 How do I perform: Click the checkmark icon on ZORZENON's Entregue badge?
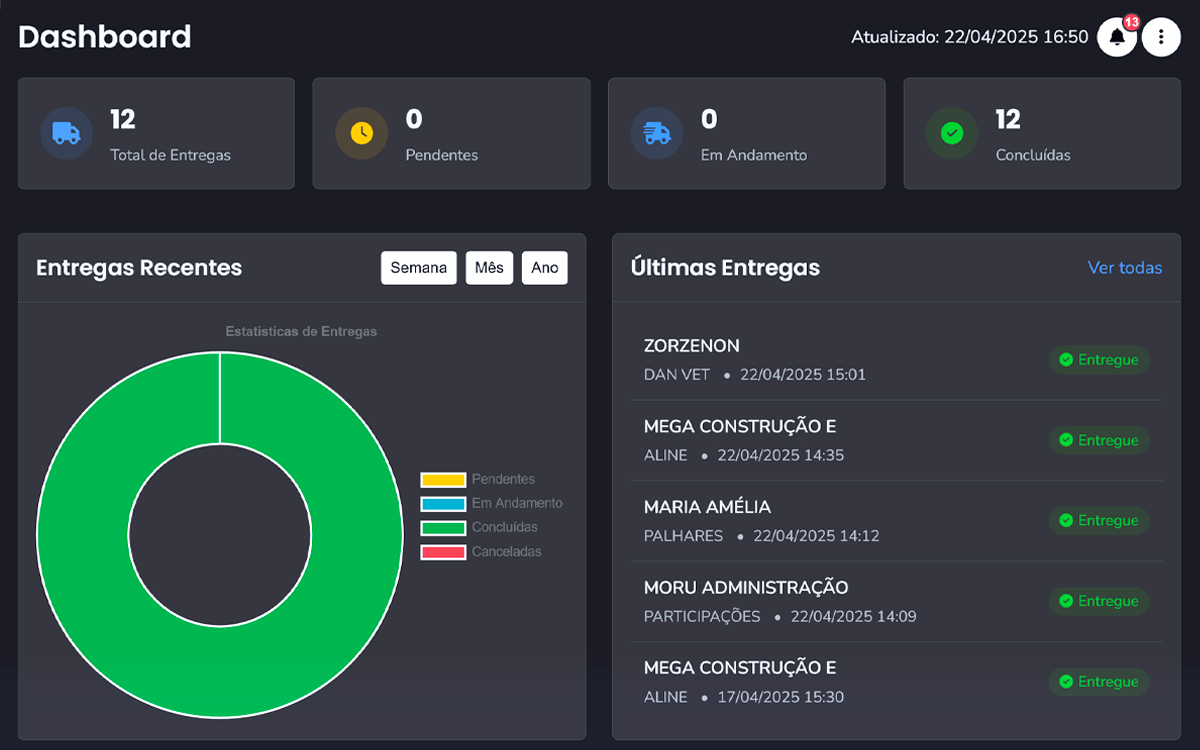click(x=1066, y=360)
